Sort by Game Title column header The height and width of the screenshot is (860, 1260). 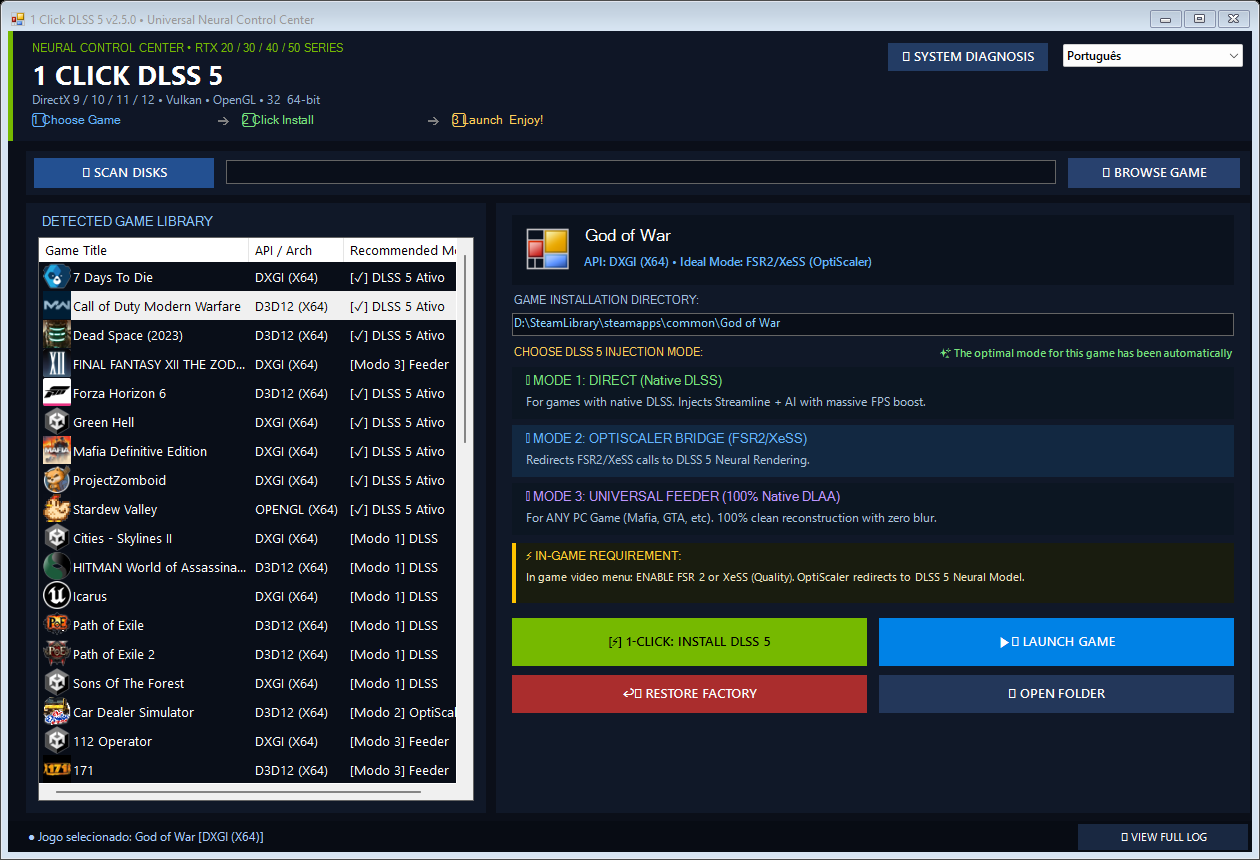coord(144,250)
